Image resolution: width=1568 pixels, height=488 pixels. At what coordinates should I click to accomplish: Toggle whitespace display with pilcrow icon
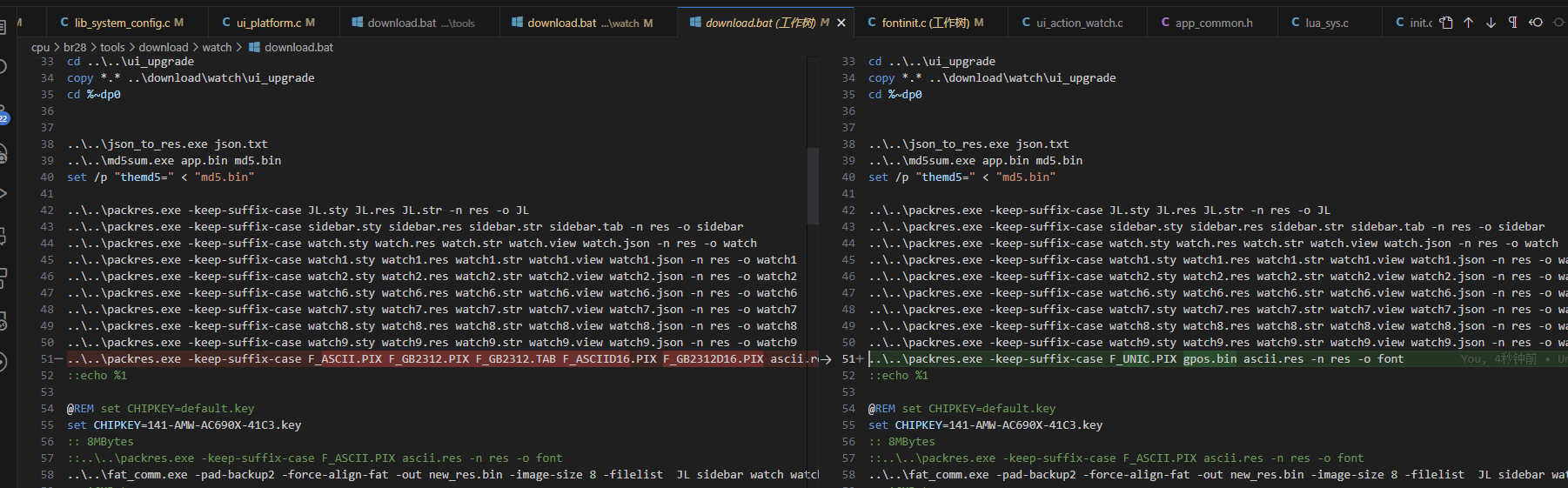point(1513,23)
